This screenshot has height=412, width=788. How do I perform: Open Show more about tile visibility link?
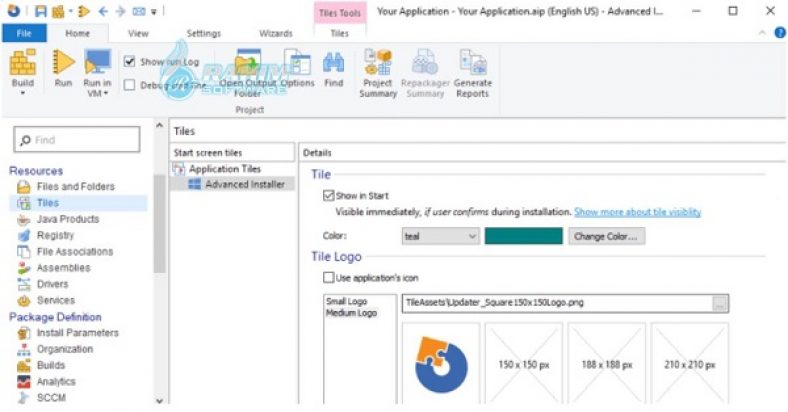(637, 212)
